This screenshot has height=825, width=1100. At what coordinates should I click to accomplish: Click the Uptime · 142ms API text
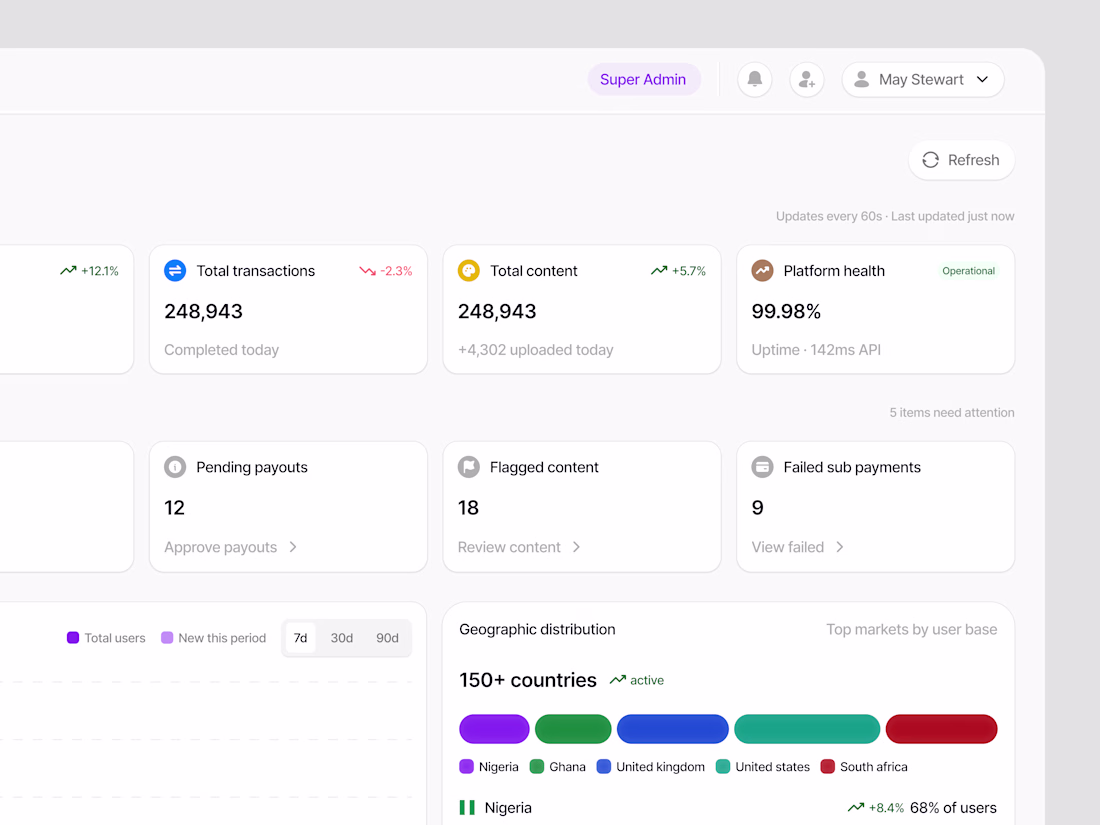coord(816,350)
